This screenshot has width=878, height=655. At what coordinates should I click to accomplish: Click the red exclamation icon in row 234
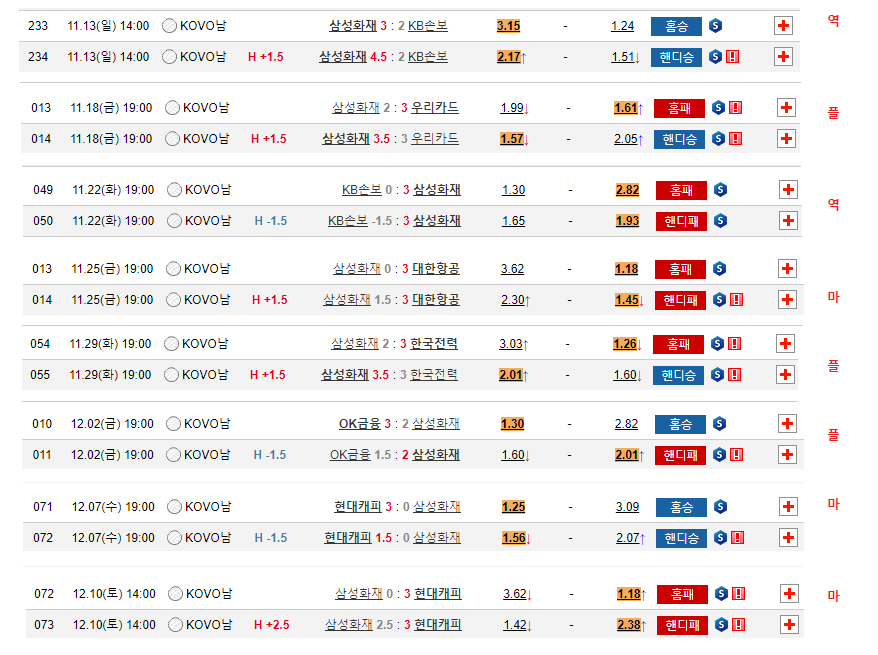pos(732,57)
